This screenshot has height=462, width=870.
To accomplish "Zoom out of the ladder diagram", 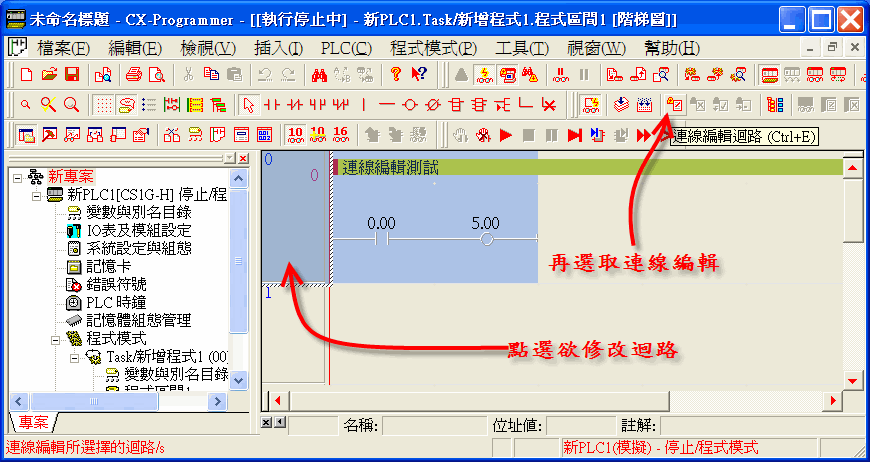I will pyautogui.click(x=26, y=104).
